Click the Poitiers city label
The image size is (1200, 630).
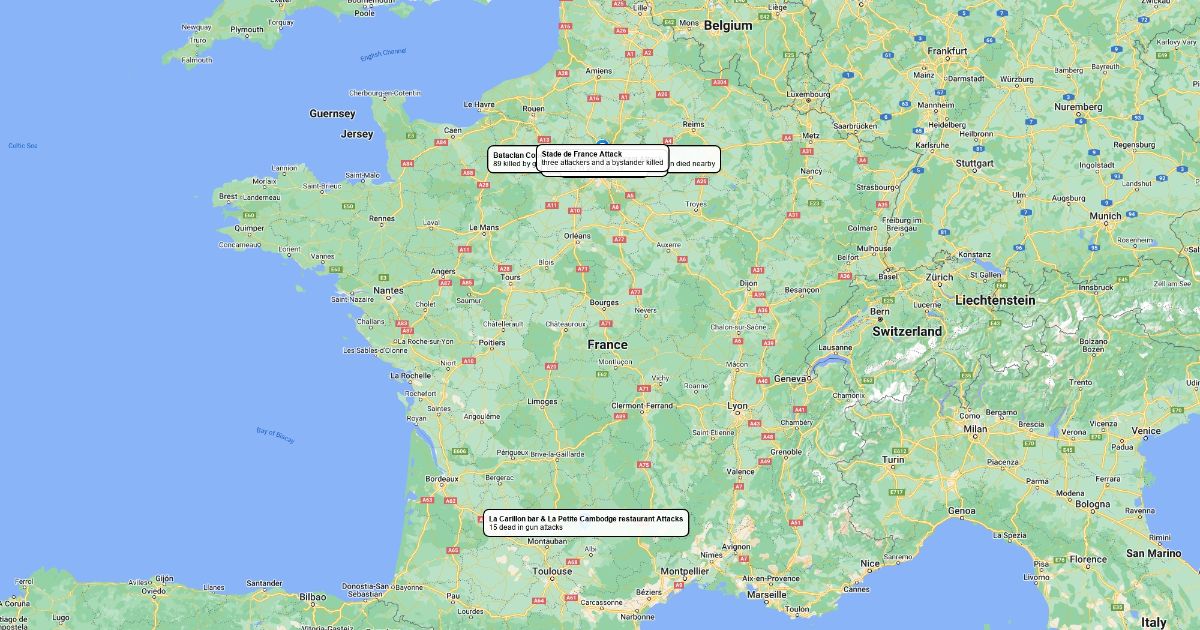[x=492, y=342]
